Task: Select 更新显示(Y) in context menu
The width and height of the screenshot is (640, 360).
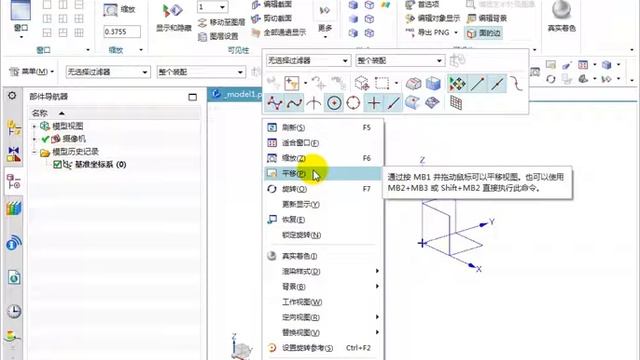Action: (322, 204)
